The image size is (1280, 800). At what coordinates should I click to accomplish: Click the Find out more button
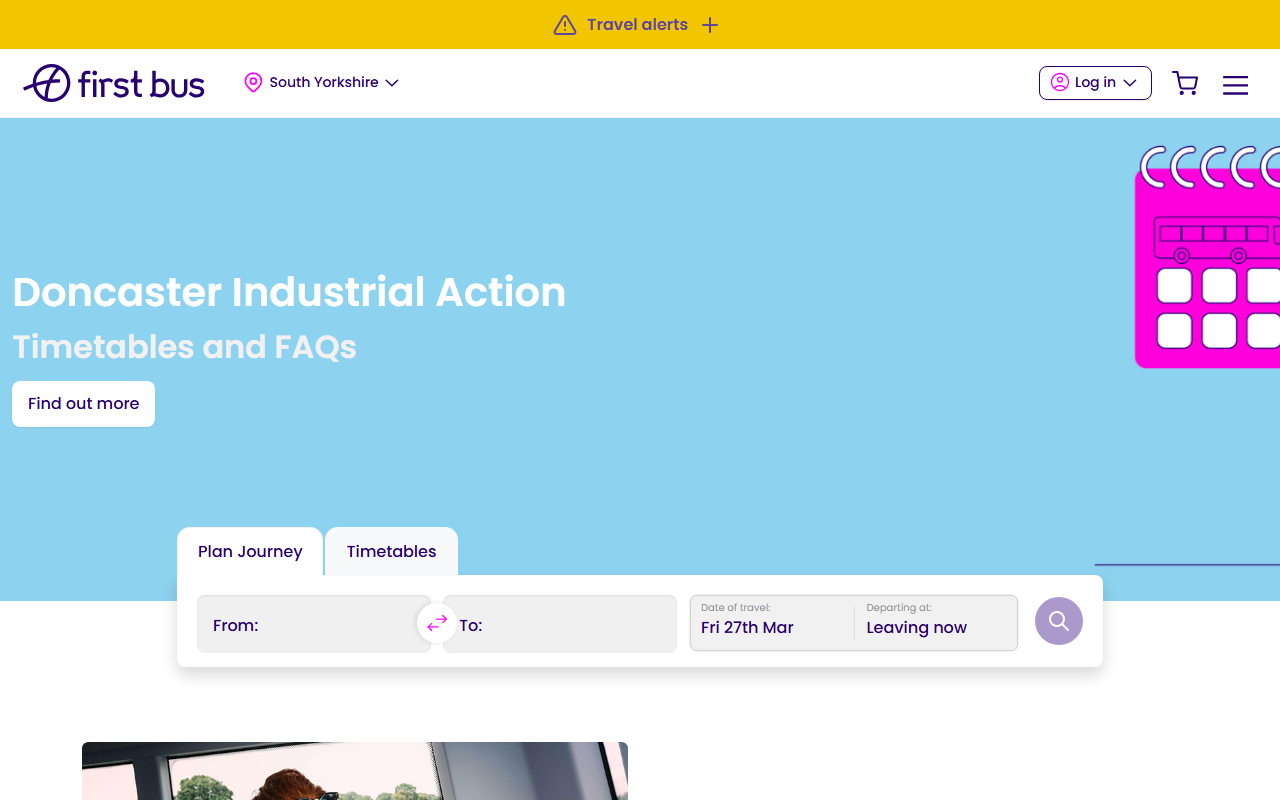coord(83,404)
